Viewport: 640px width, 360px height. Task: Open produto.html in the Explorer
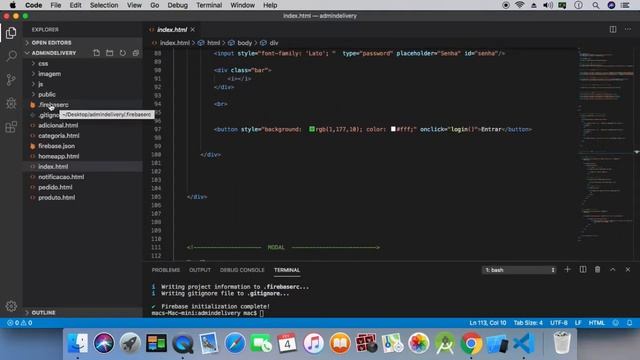[x=56, y=198]
